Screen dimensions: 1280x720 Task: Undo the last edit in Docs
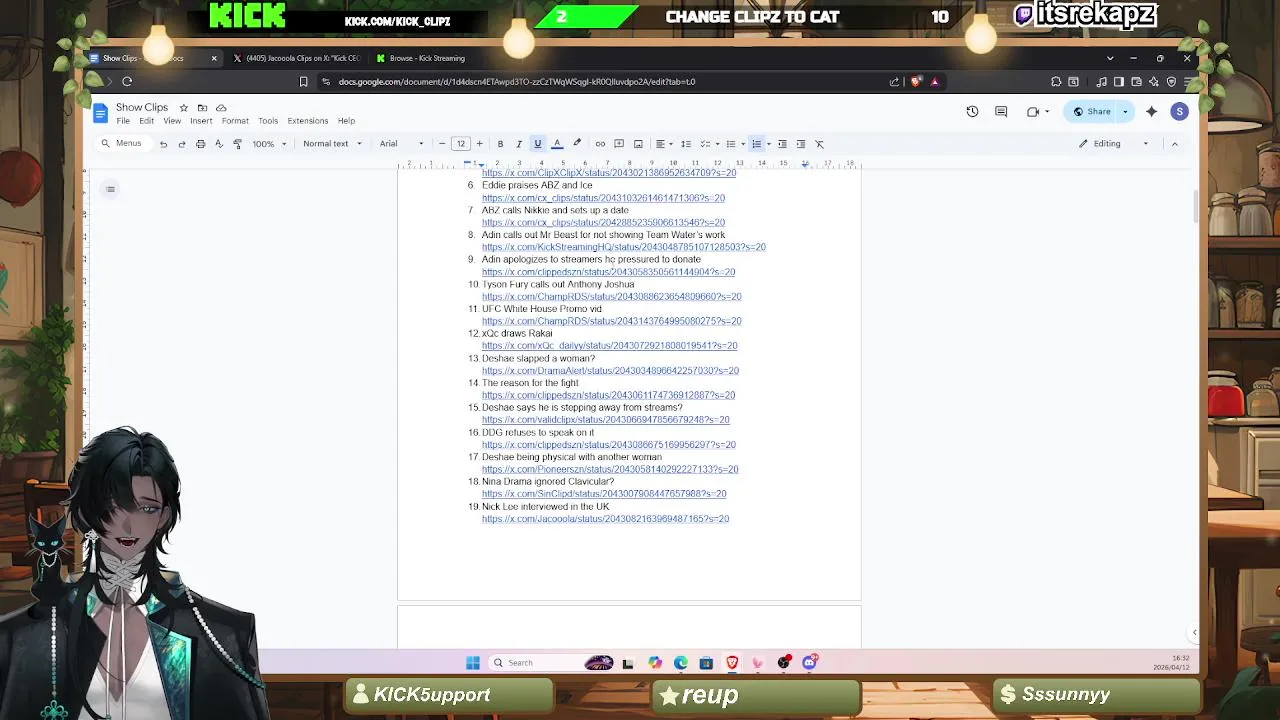[163, 144]
